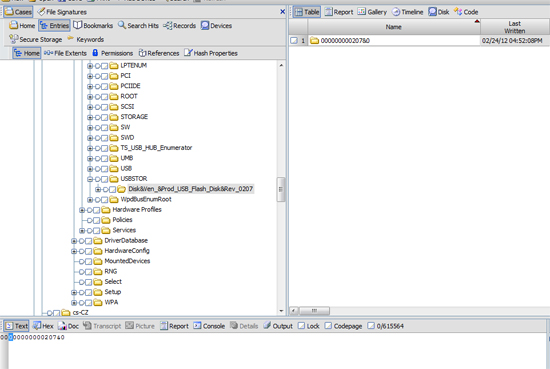Expand the LPTENUM folder node
The height and width of the screenshot is (369, 550).
[90, 66]
